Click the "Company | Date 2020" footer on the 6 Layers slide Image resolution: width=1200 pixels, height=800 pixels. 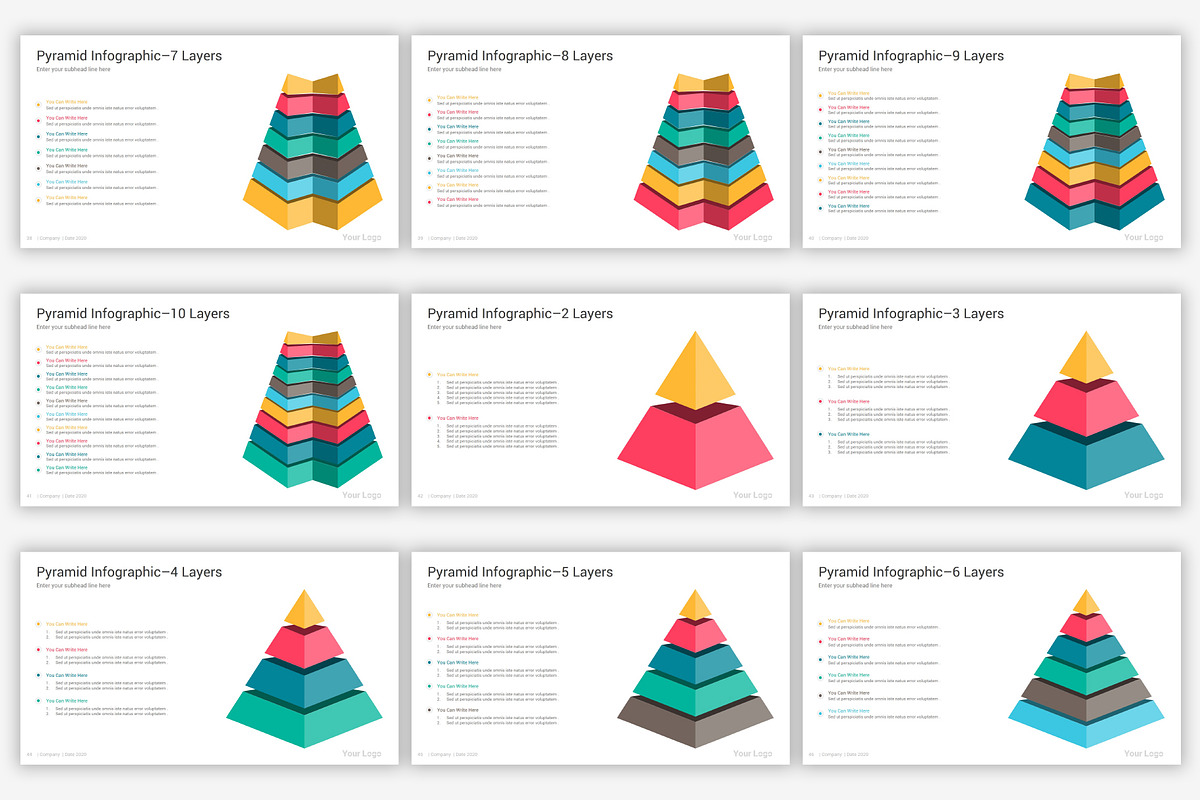coord(844,755)
